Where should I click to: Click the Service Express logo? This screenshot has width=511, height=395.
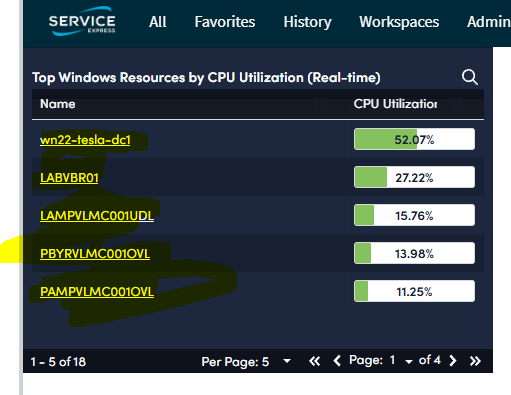(82, 22)
